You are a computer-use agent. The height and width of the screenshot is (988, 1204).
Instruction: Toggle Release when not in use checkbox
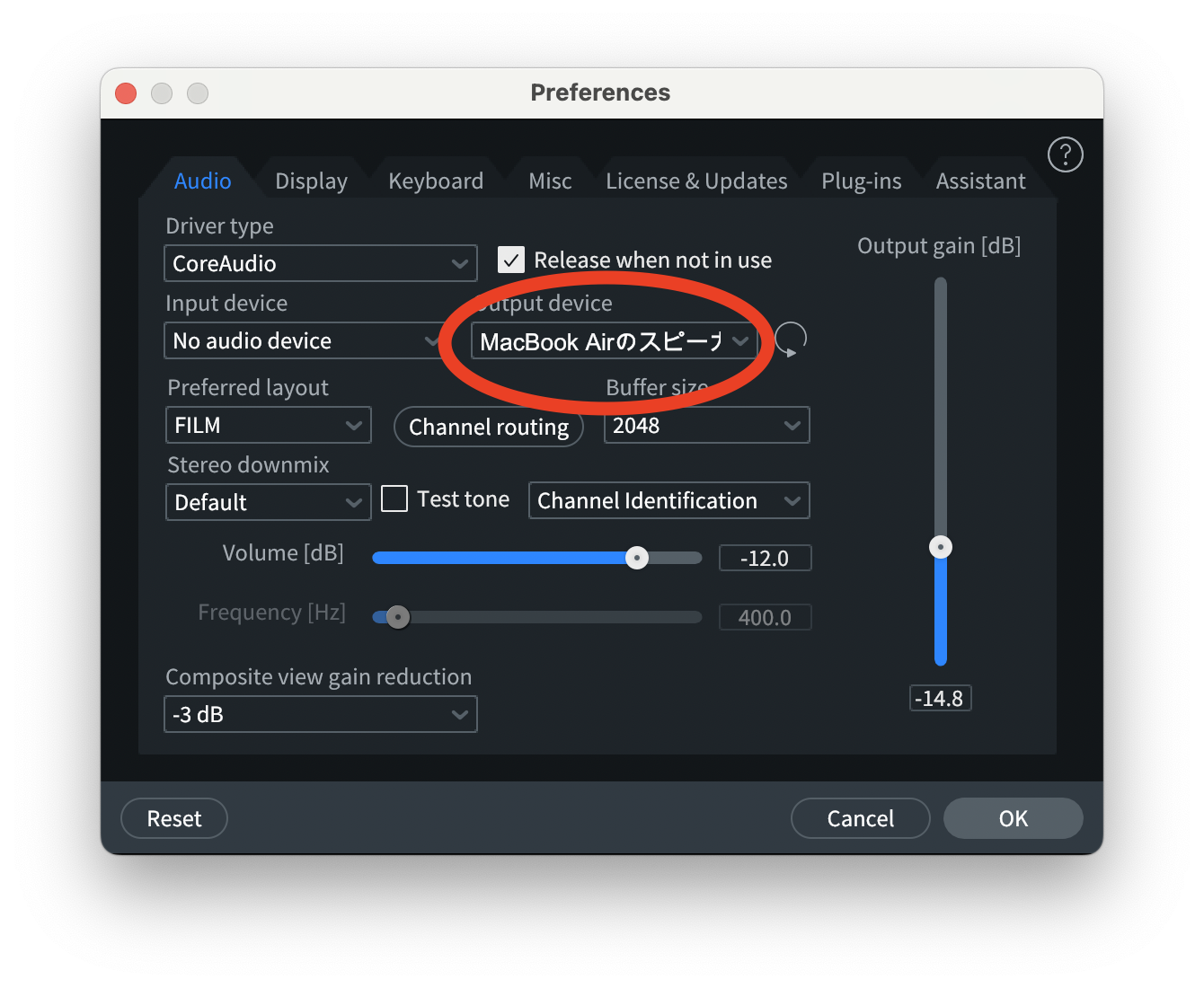tap(511, 260)
